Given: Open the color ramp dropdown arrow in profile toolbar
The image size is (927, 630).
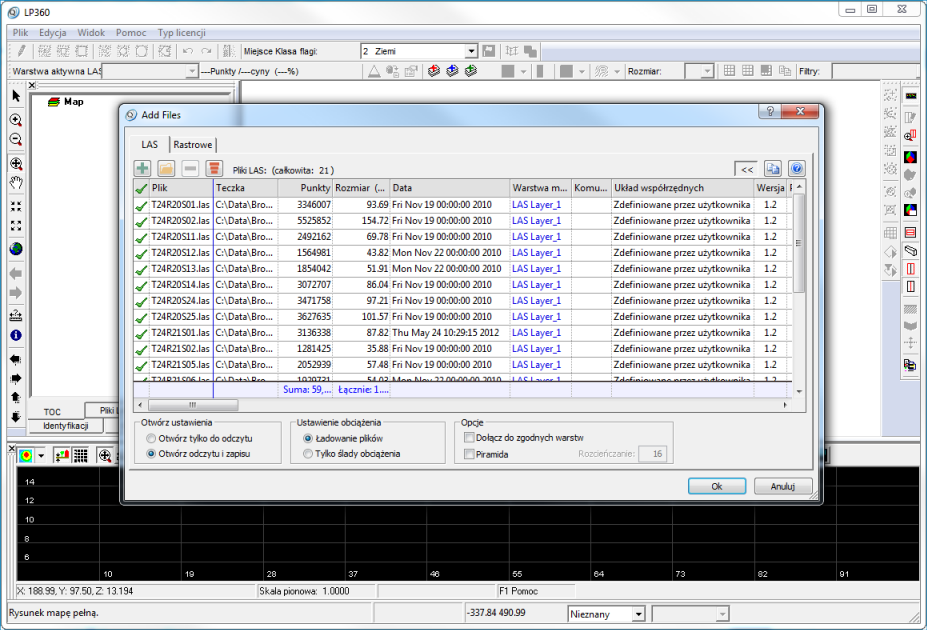Looking at the screenshot, I should tap(41, 456).
